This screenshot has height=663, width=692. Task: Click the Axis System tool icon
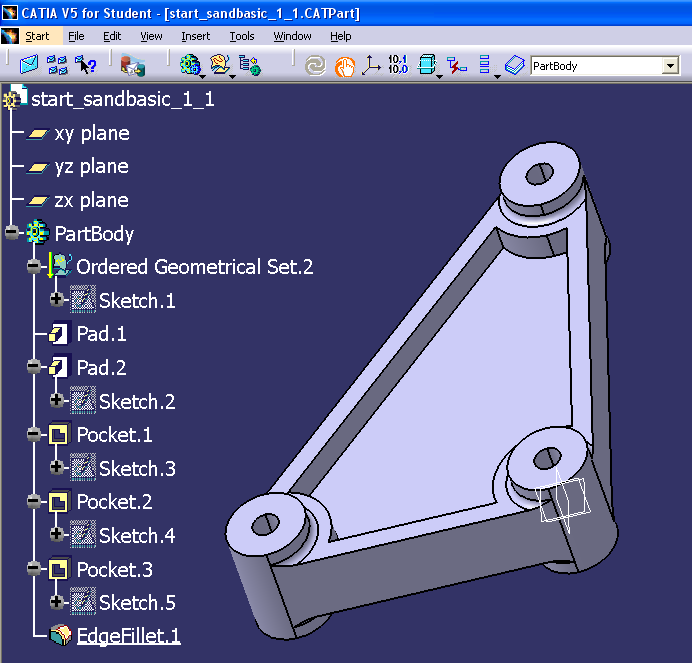pyautogui.click(x=371, y=66)
